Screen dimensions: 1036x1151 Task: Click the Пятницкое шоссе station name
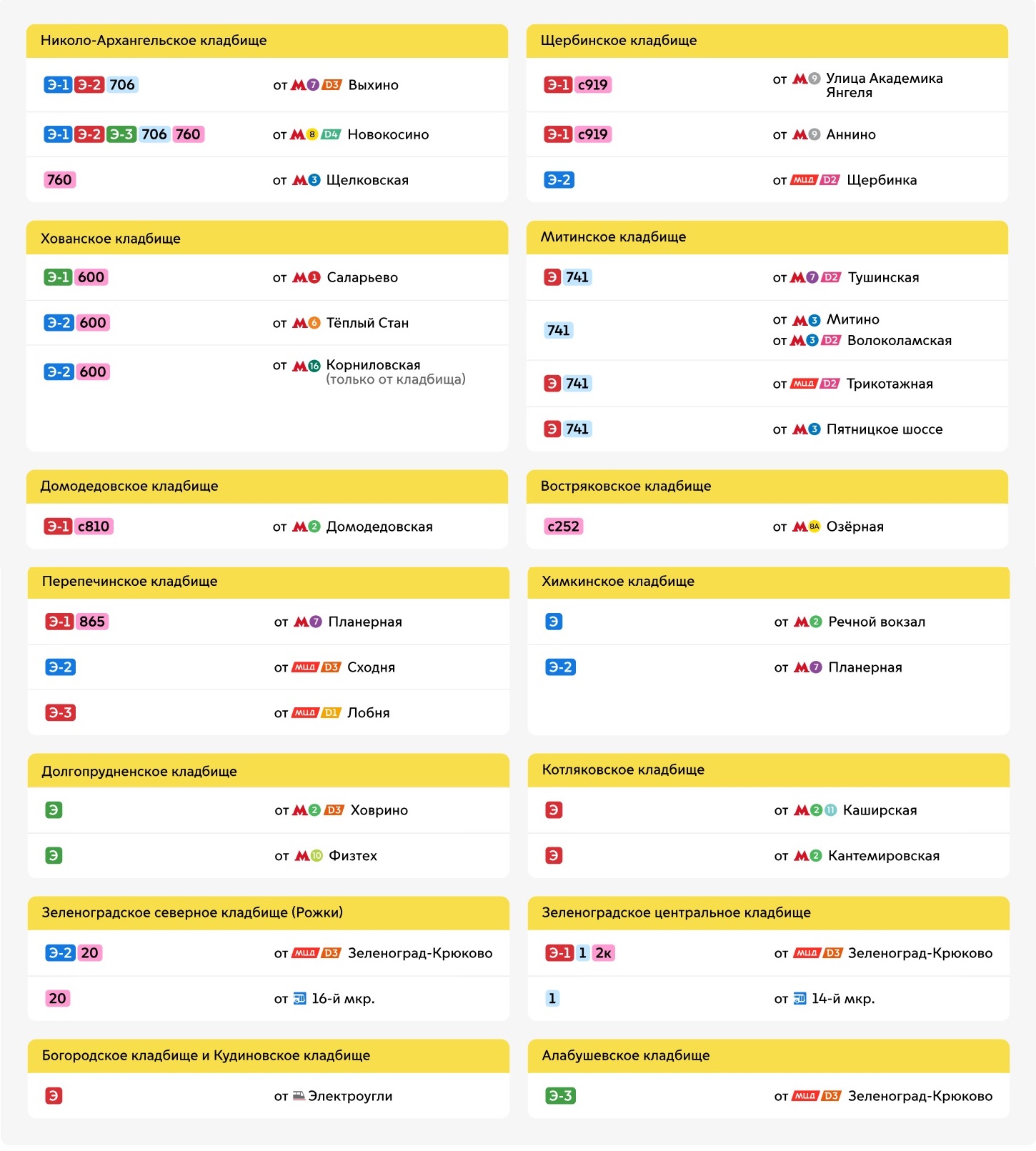point(885,429)
